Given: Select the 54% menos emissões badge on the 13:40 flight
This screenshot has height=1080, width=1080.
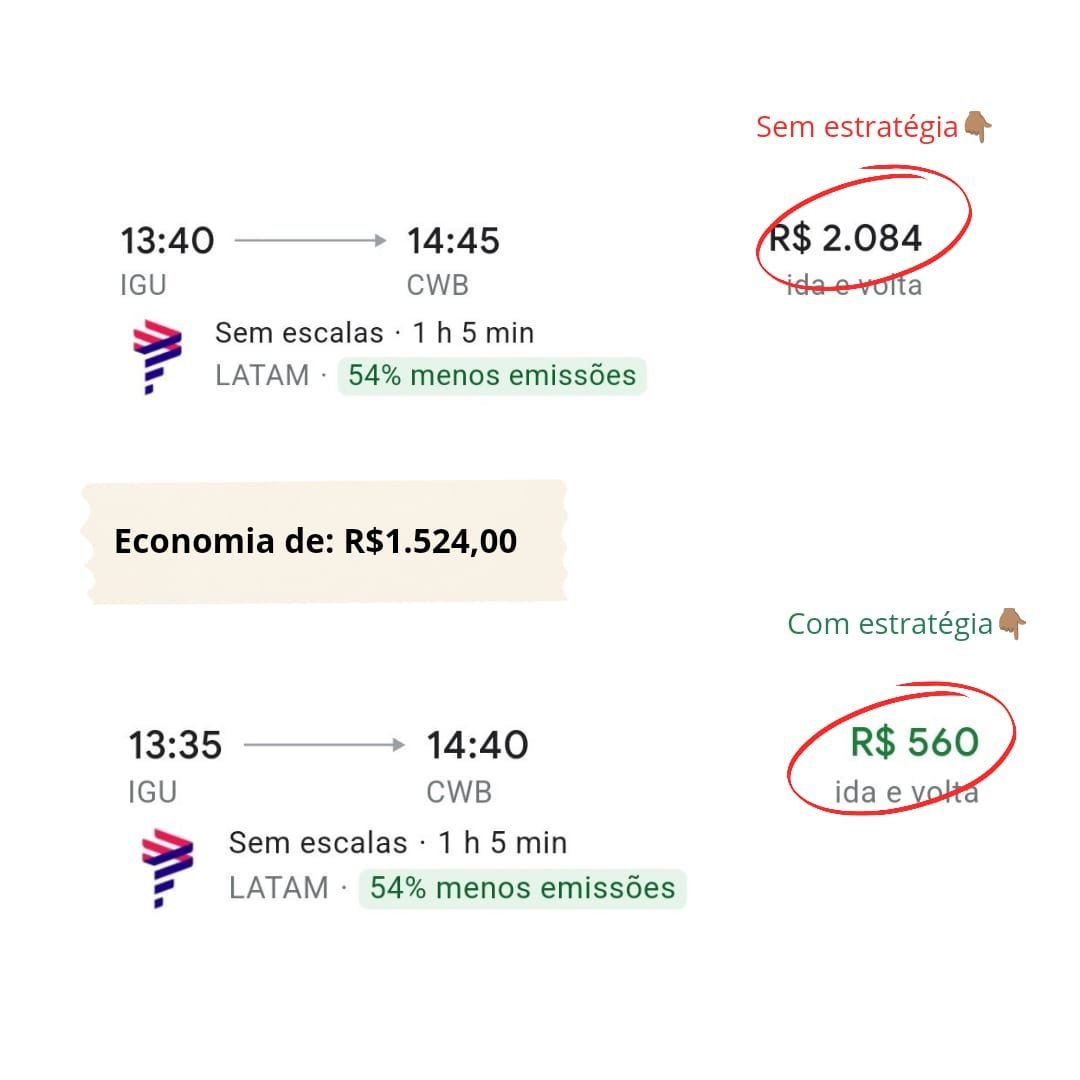Looking at the screenshot, I should (491, 376).
